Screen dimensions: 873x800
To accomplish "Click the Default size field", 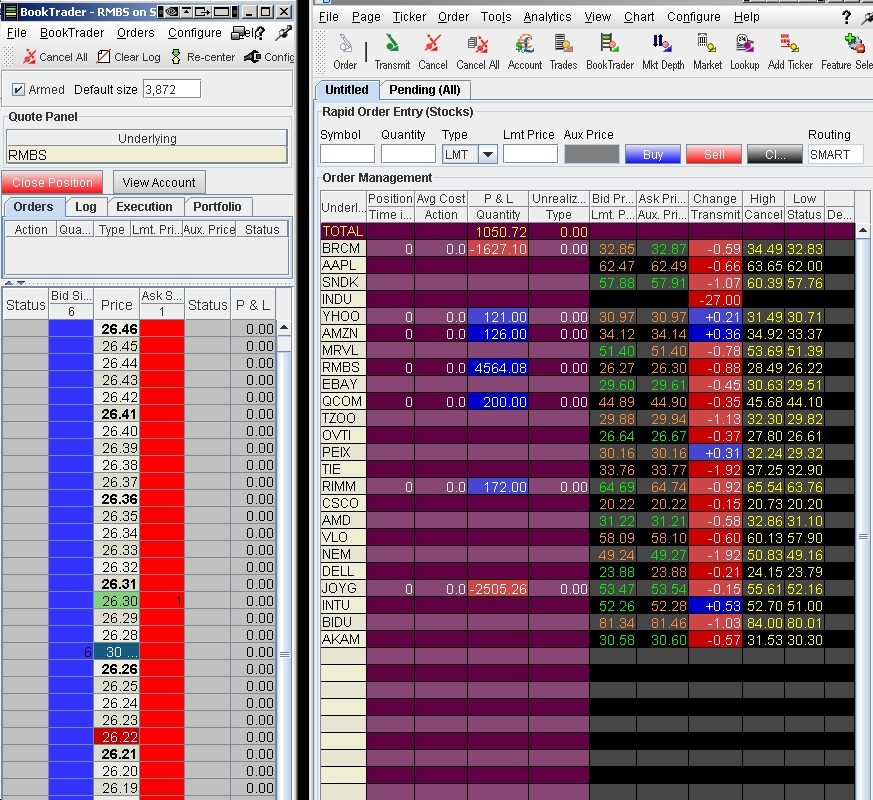I will (x=171, y=89).
